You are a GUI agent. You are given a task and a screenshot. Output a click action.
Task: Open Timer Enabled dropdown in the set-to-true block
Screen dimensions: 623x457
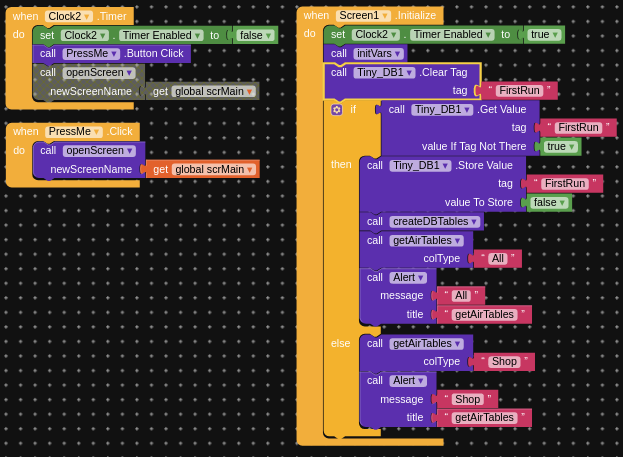click(x=452, y=35)
